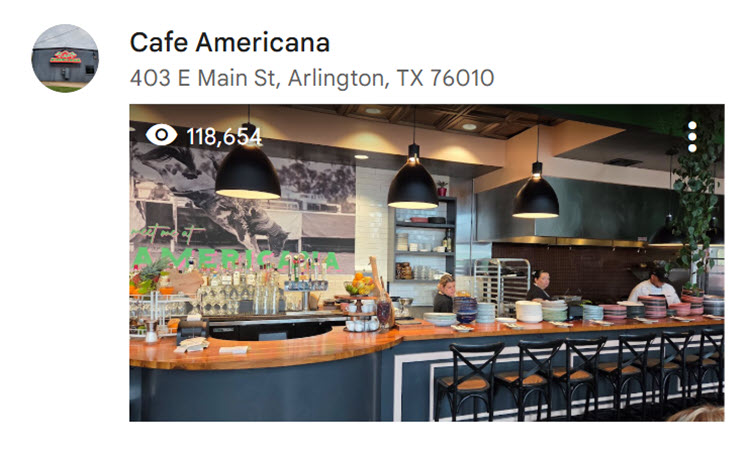Click the Cafe Americana title

pos(230,42)
